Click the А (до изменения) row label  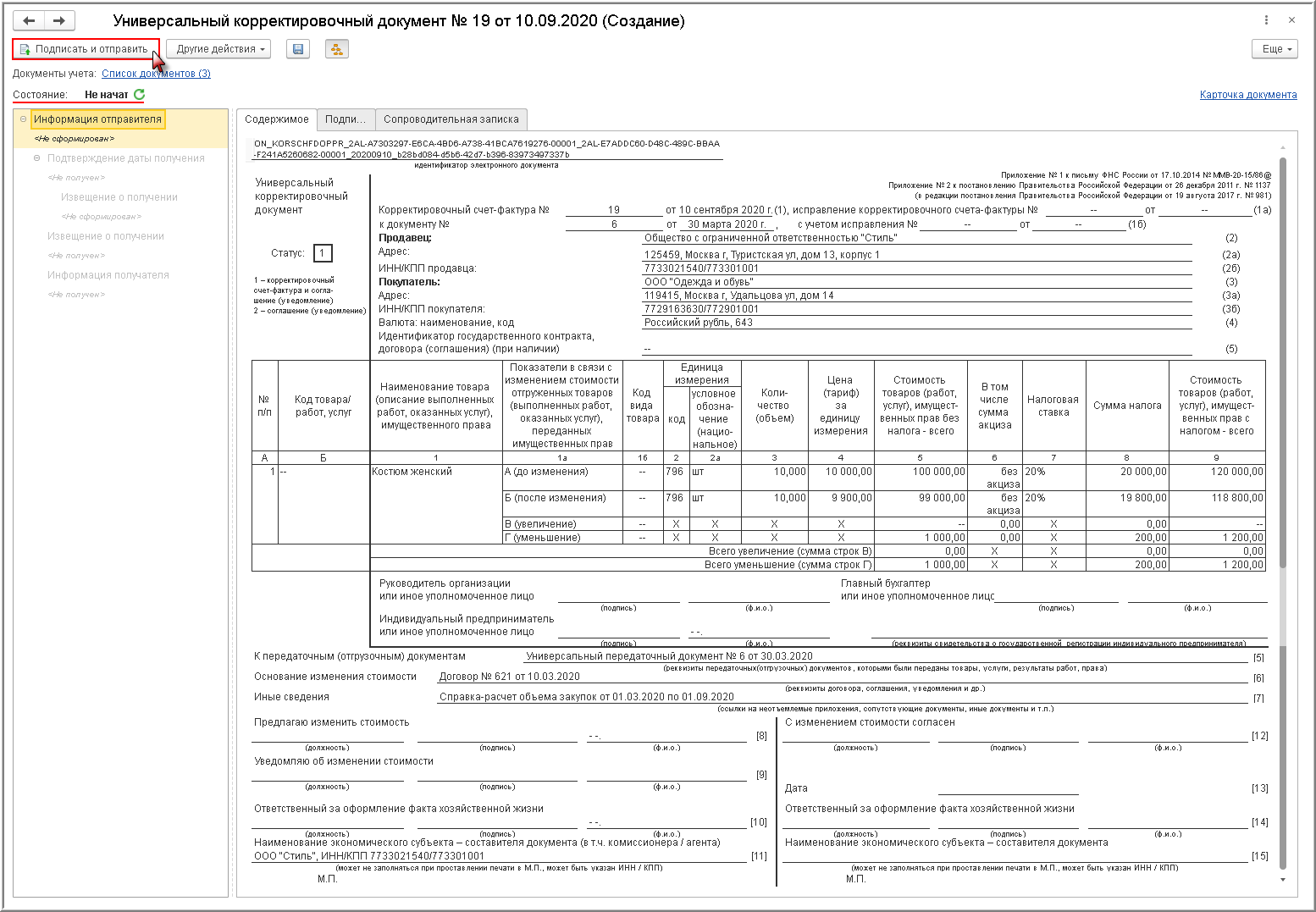click(546, 472)
